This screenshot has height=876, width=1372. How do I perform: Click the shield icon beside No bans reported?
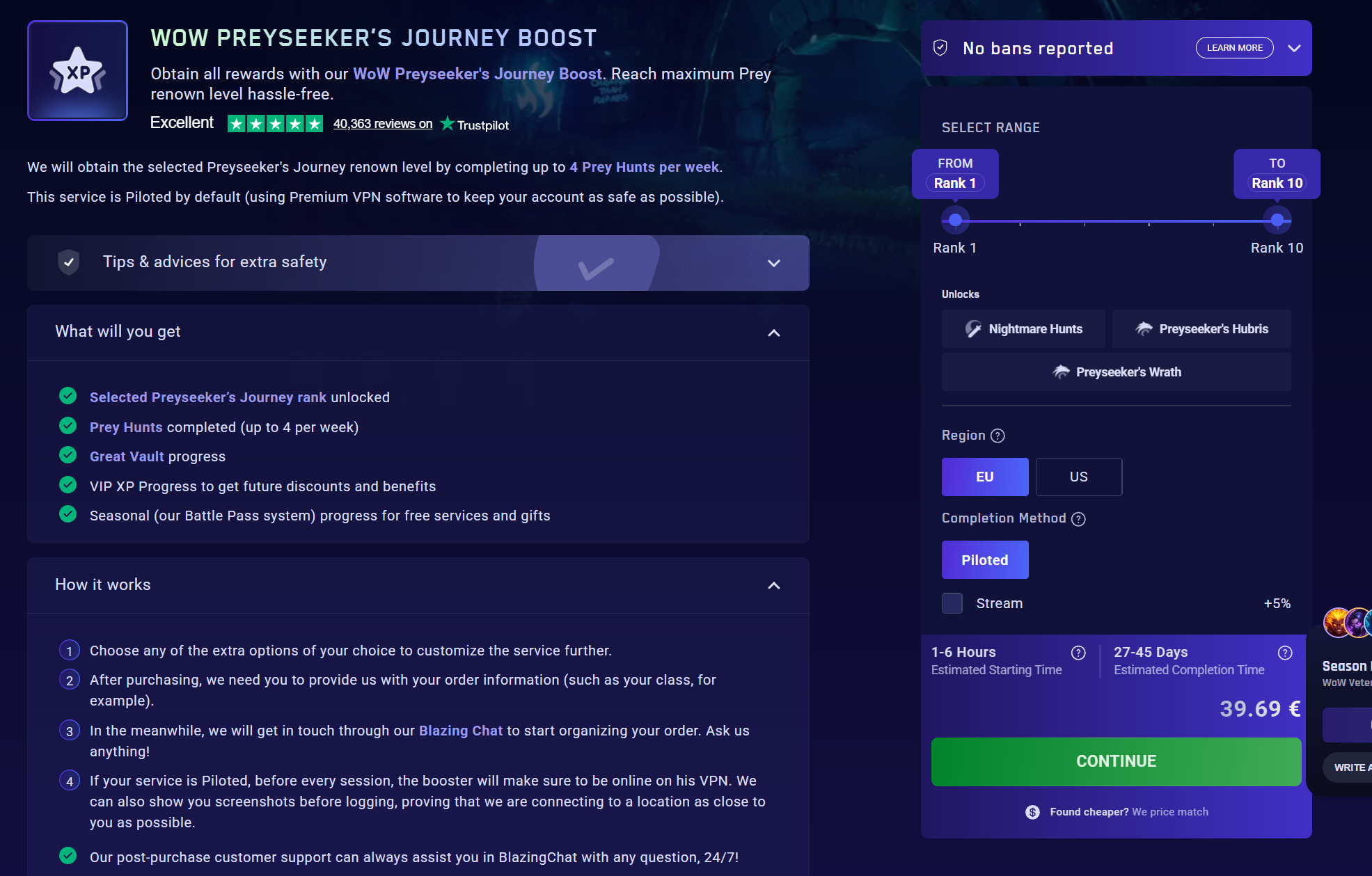point(940,48)
